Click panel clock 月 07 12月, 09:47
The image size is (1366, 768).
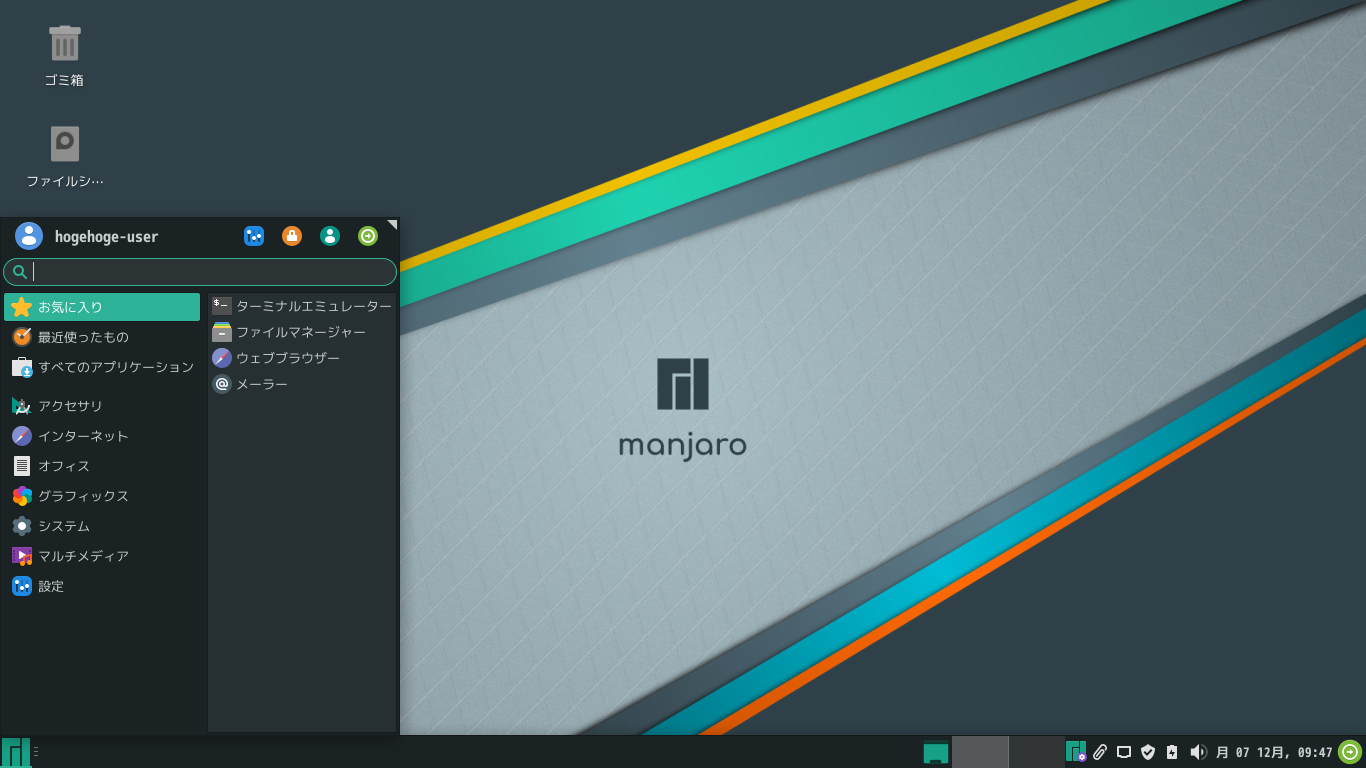[x=1274, y=752]
